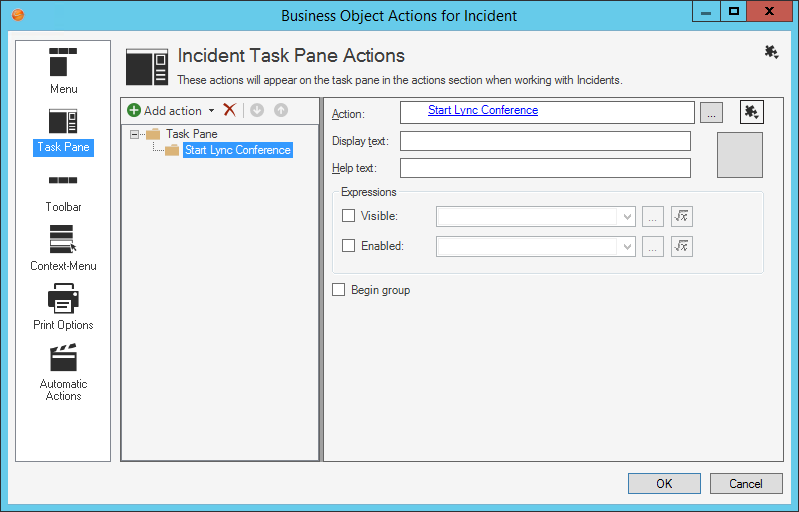Viewport: 799px width, 512px height.
Task: Select Start Lync Conference tree item
Action: pyautogui.click(x=237, y=150)
